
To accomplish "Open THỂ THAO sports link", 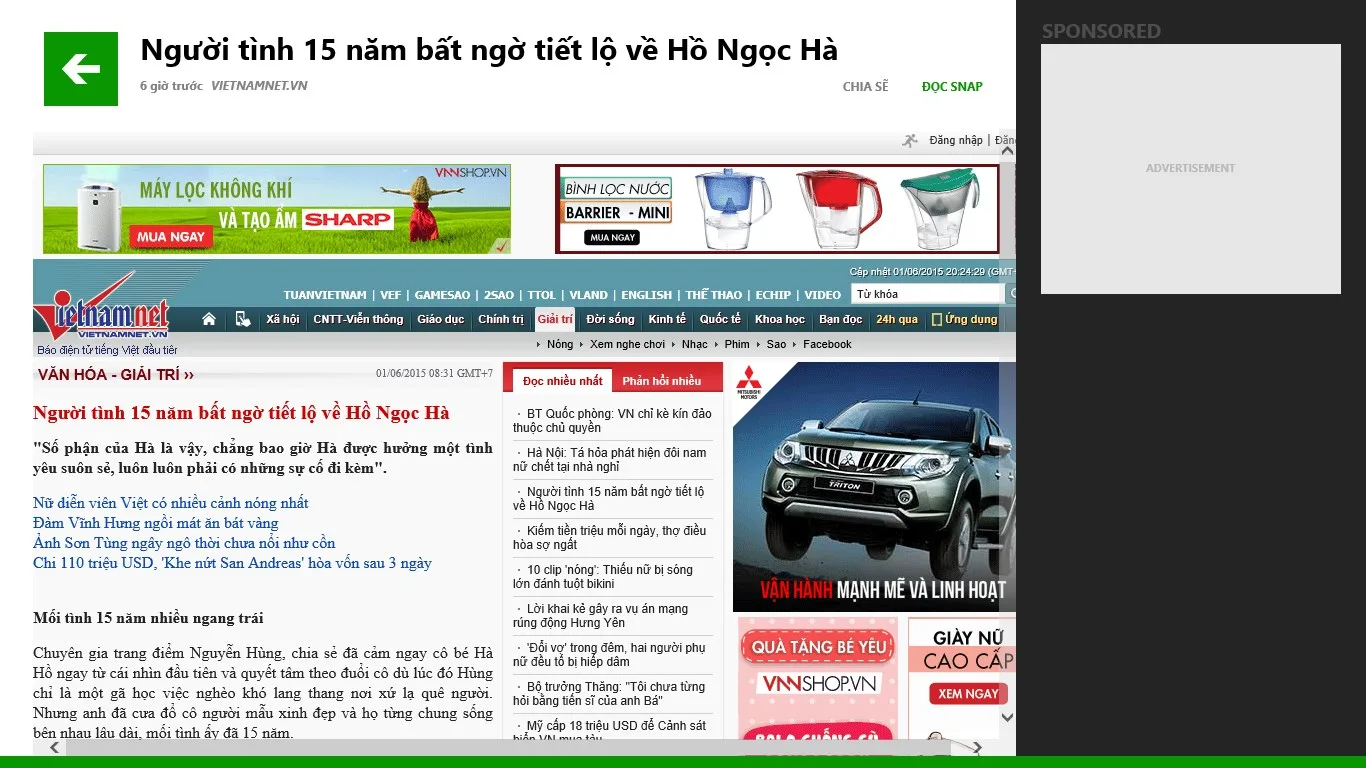I will pyautogui.click(x=714, y=295).
